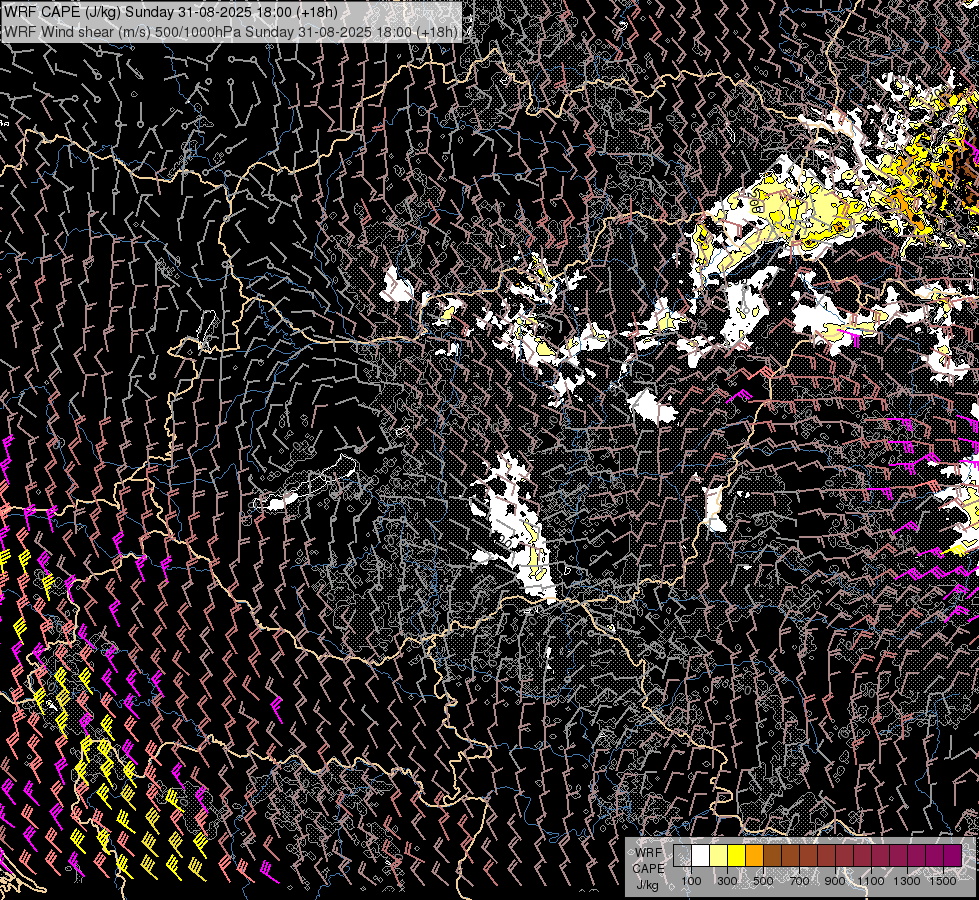
Task: Click the legend value 1300
Action: point(907,881)
